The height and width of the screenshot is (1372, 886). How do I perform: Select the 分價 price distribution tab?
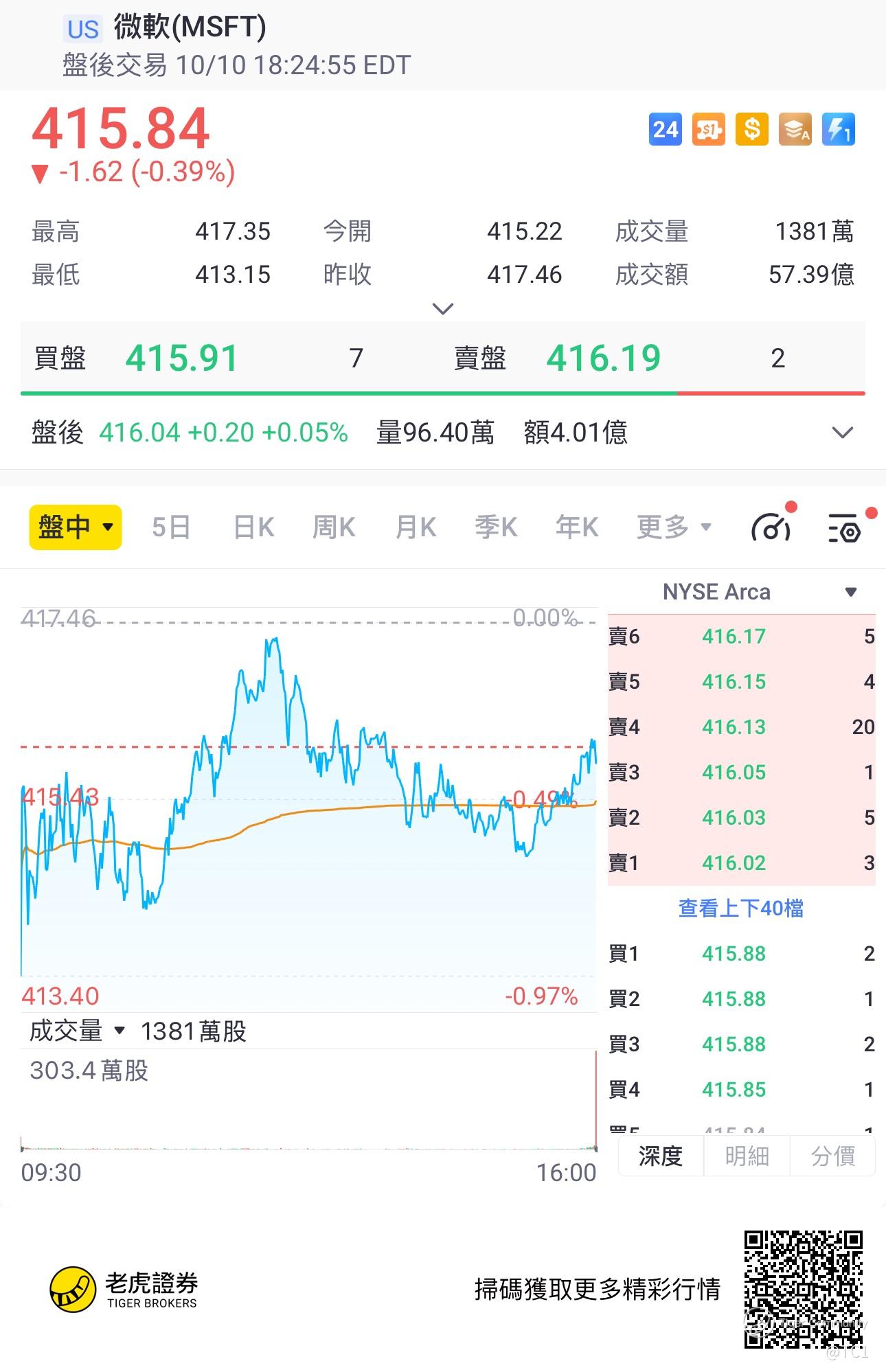tap(832, 1156)
